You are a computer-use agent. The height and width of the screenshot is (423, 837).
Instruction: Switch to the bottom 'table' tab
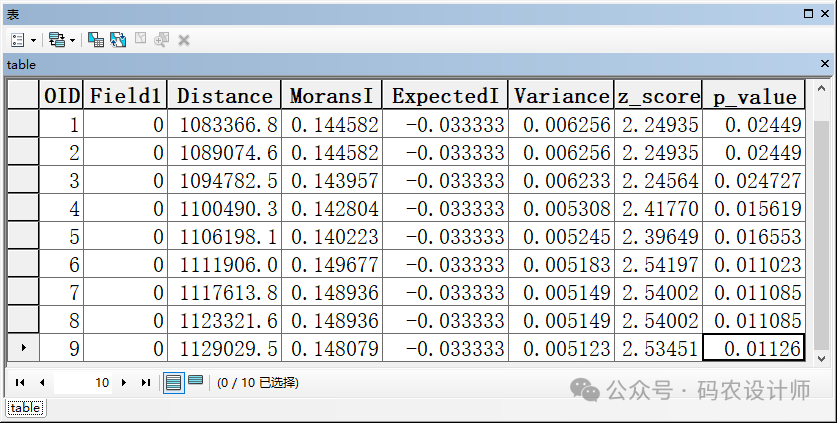pos(25,408)
